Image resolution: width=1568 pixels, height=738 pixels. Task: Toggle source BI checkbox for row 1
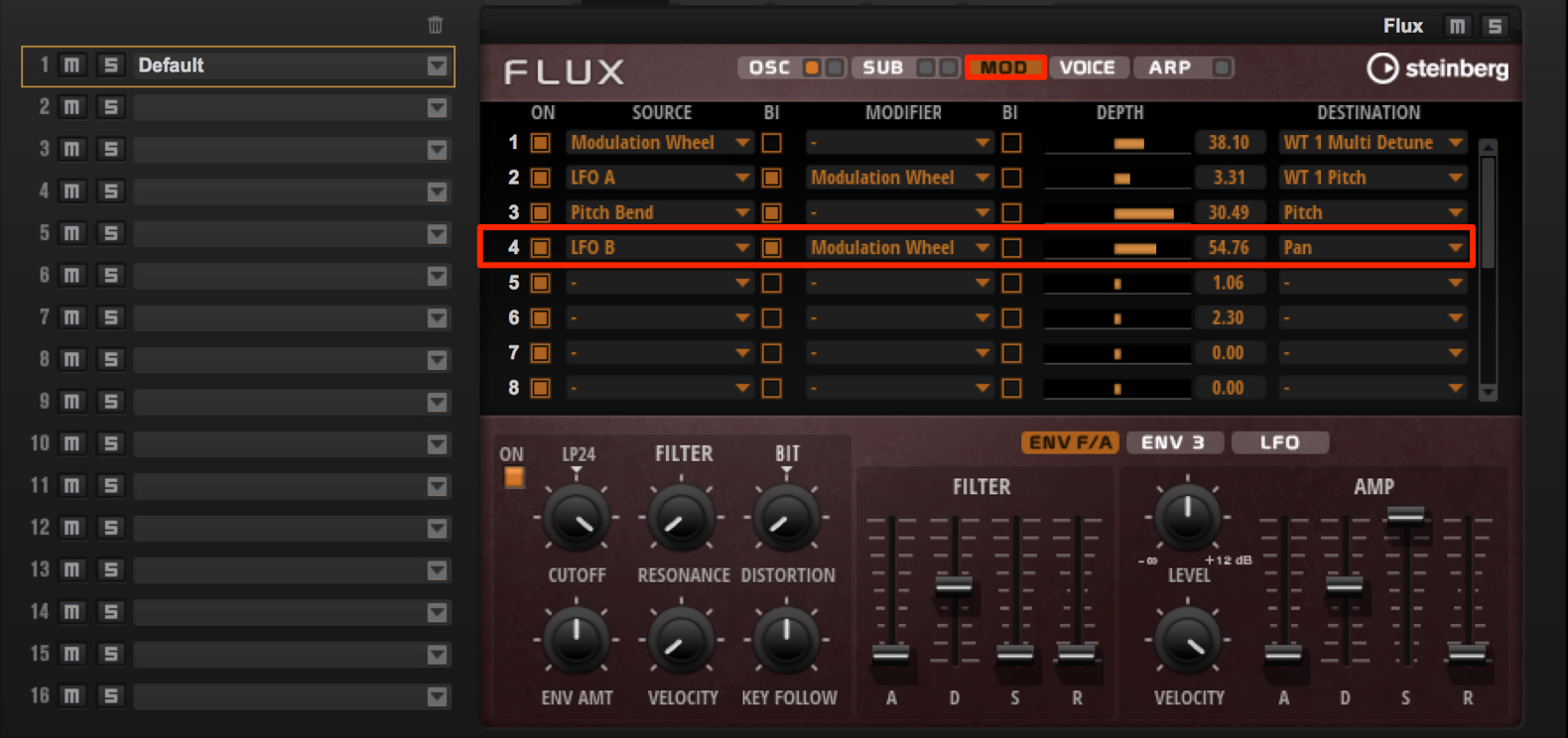pyautogui.click(x=771, y=143)
